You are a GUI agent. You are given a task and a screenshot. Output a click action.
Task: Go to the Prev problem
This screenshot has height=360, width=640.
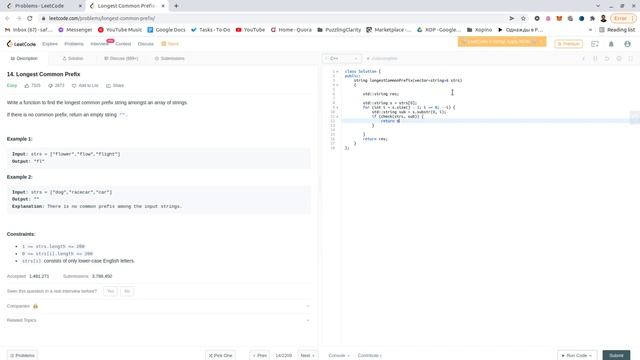(260, 356)
